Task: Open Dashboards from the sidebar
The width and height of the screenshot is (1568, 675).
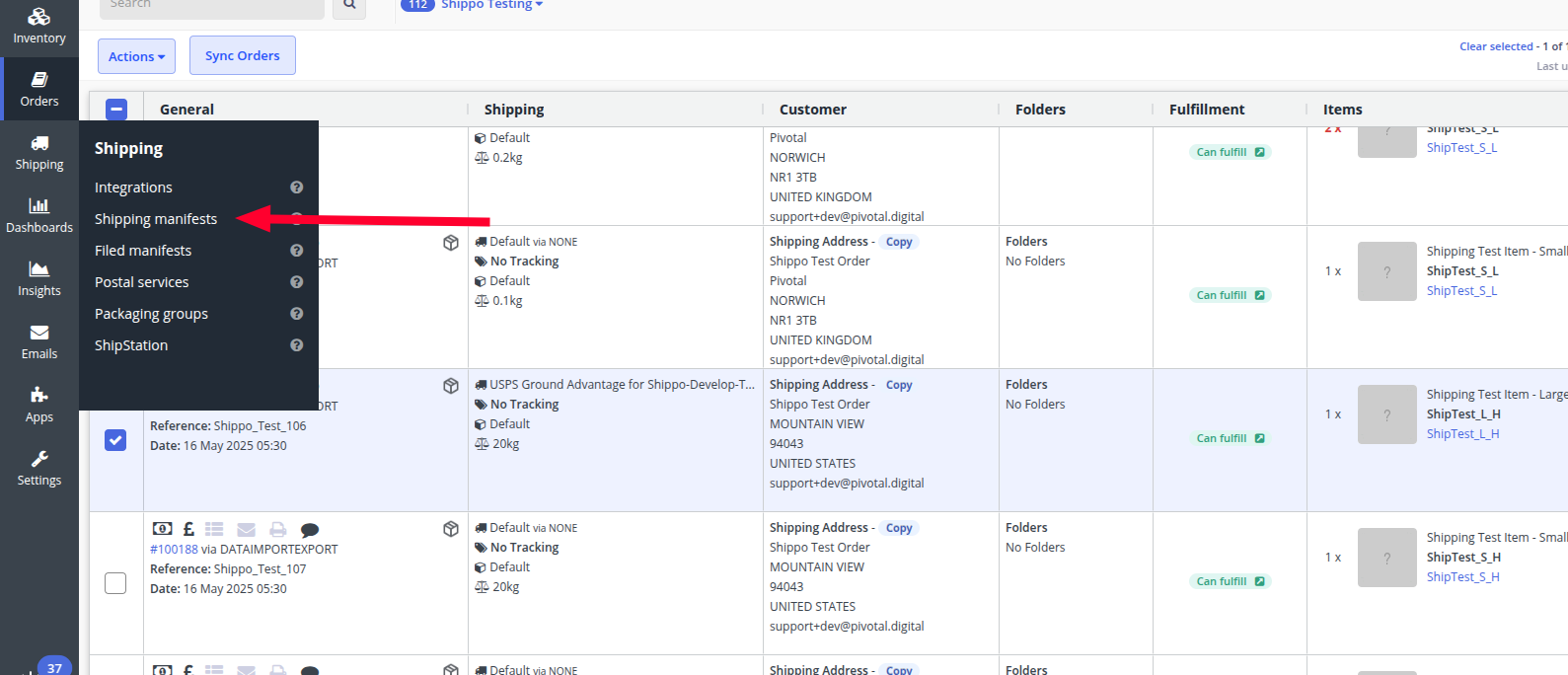Action: tap(39, 215)
